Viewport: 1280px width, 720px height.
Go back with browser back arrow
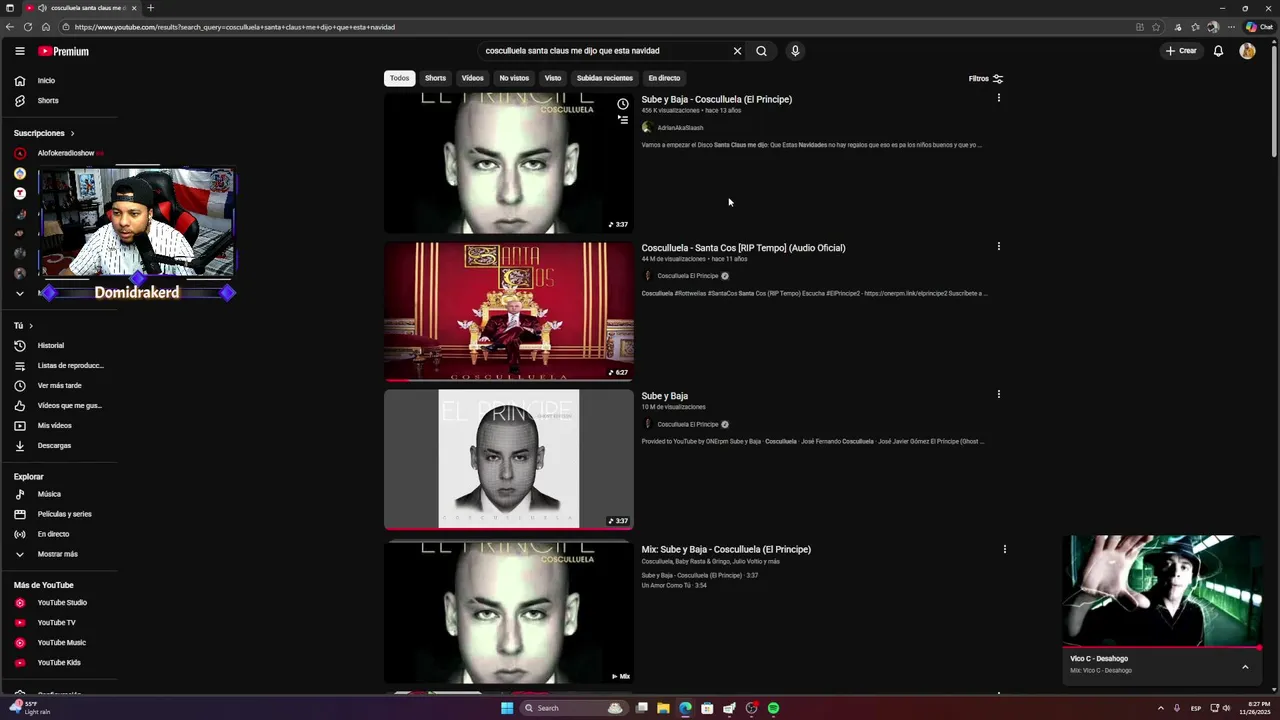[x=10, y=27]
